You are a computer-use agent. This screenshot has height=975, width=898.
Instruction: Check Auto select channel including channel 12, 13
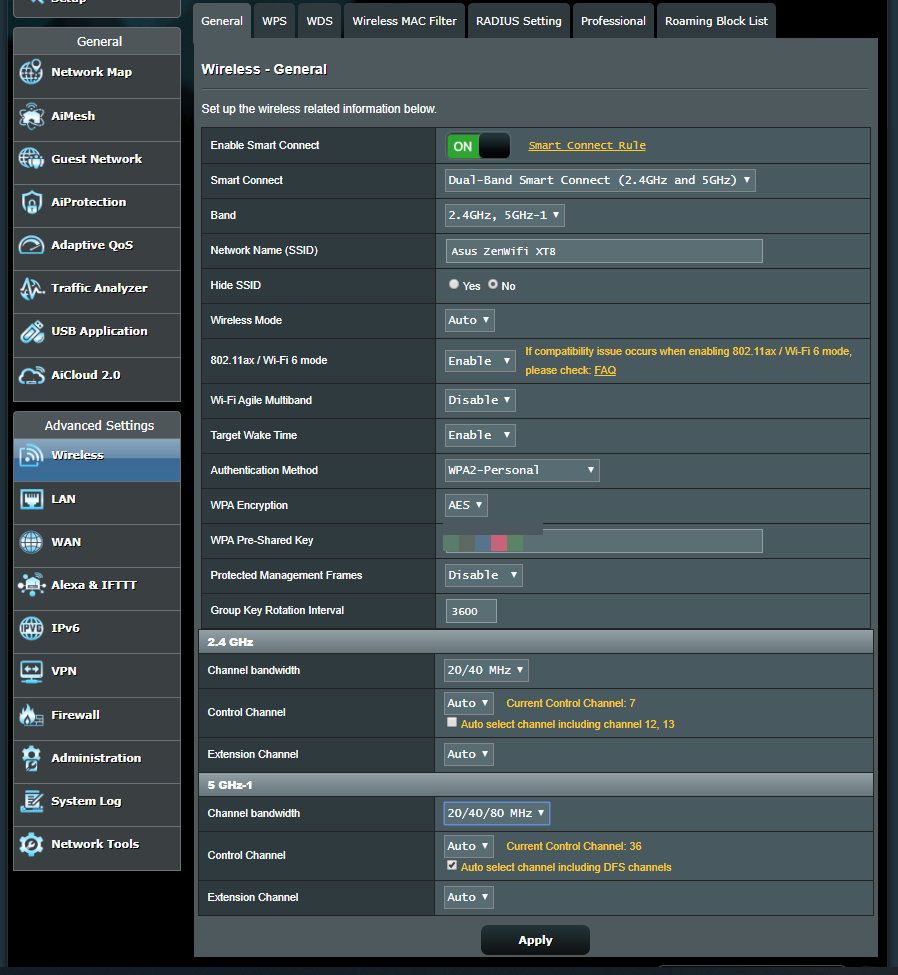pos(452,723)
